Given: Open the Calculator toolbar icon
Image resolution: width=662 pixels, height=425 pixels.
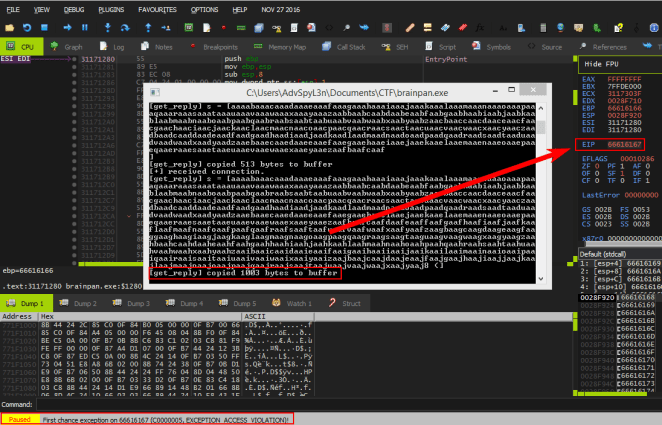Looking at the screenshot, I should pyautogui.click(x=543, y=28).
